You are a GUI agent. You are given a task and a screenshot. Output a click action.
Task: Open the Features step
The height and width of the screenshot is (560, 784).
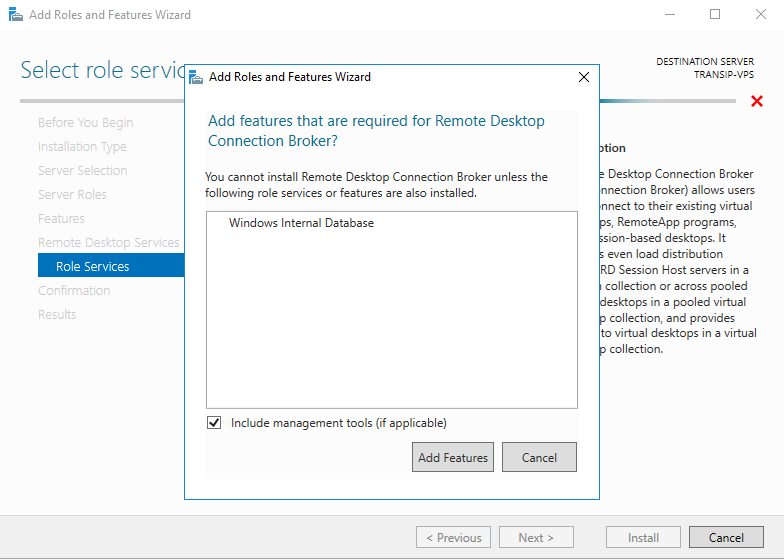coord(61,218)
